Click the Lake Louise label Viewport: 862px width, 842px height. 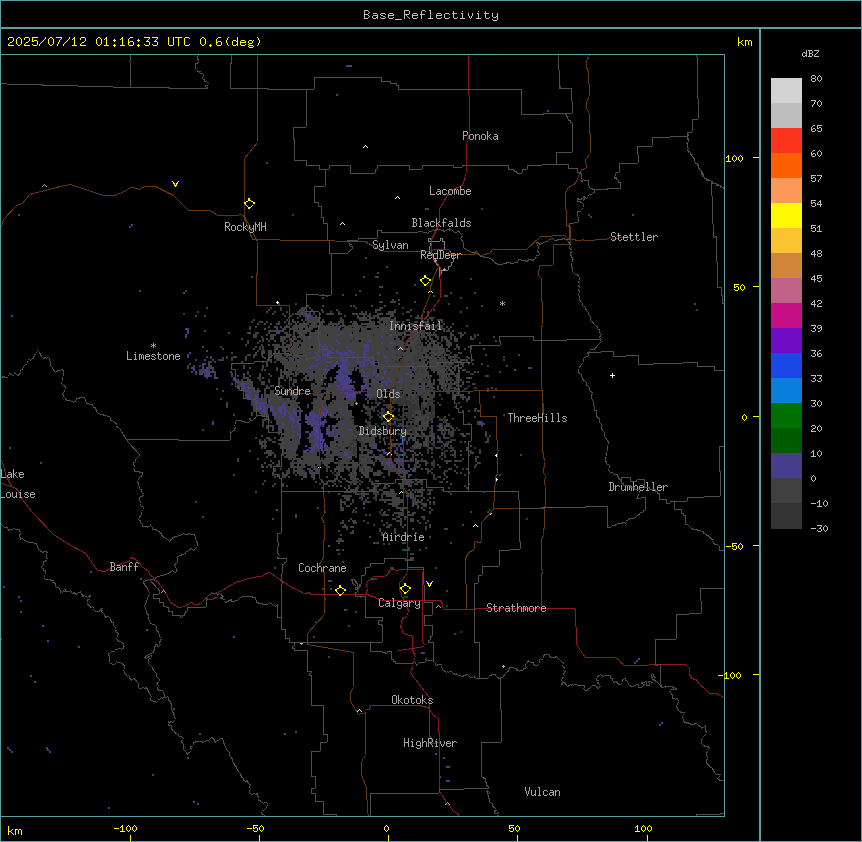click(x=18, y=484)
